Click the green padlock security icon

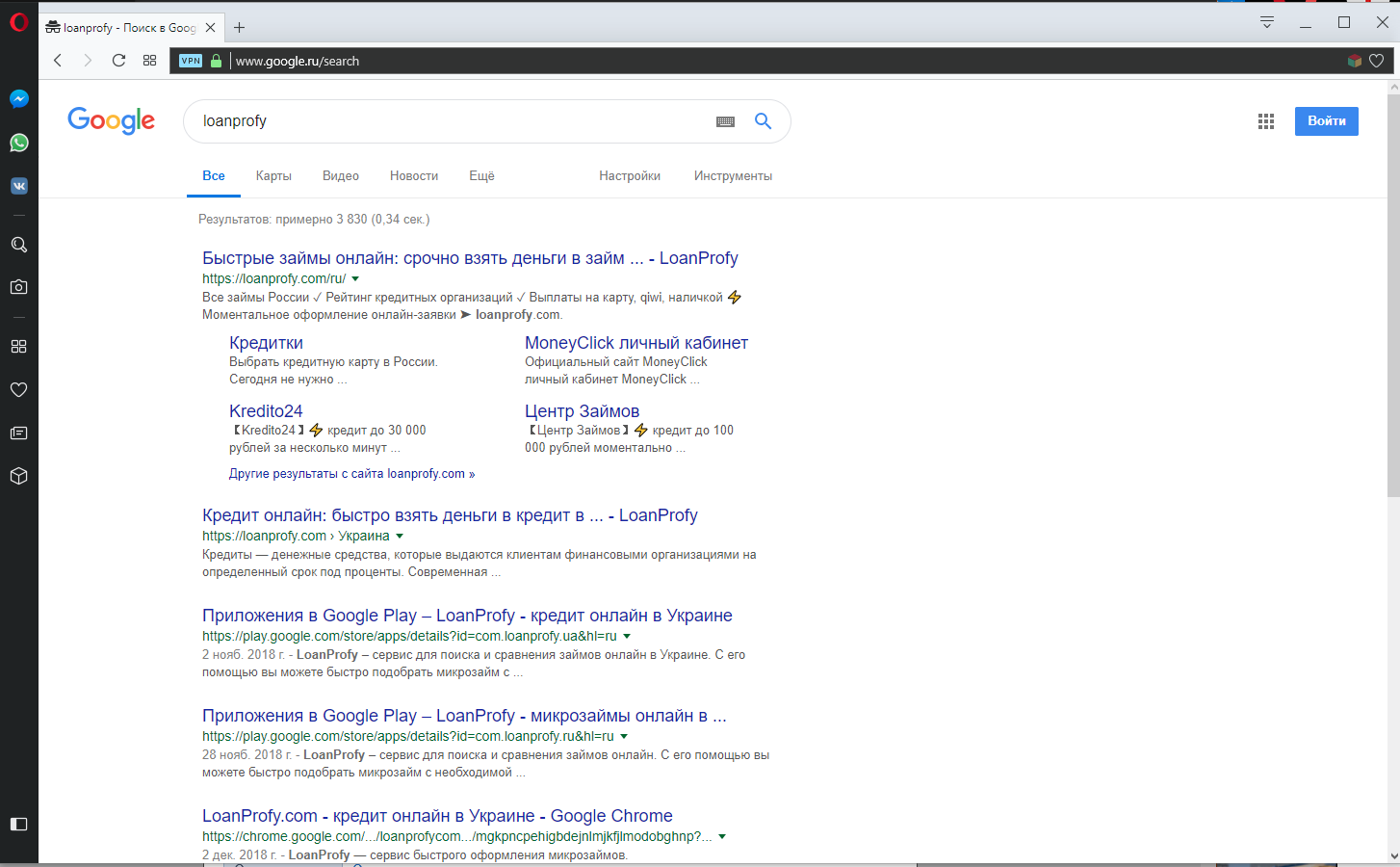point(216,61)
